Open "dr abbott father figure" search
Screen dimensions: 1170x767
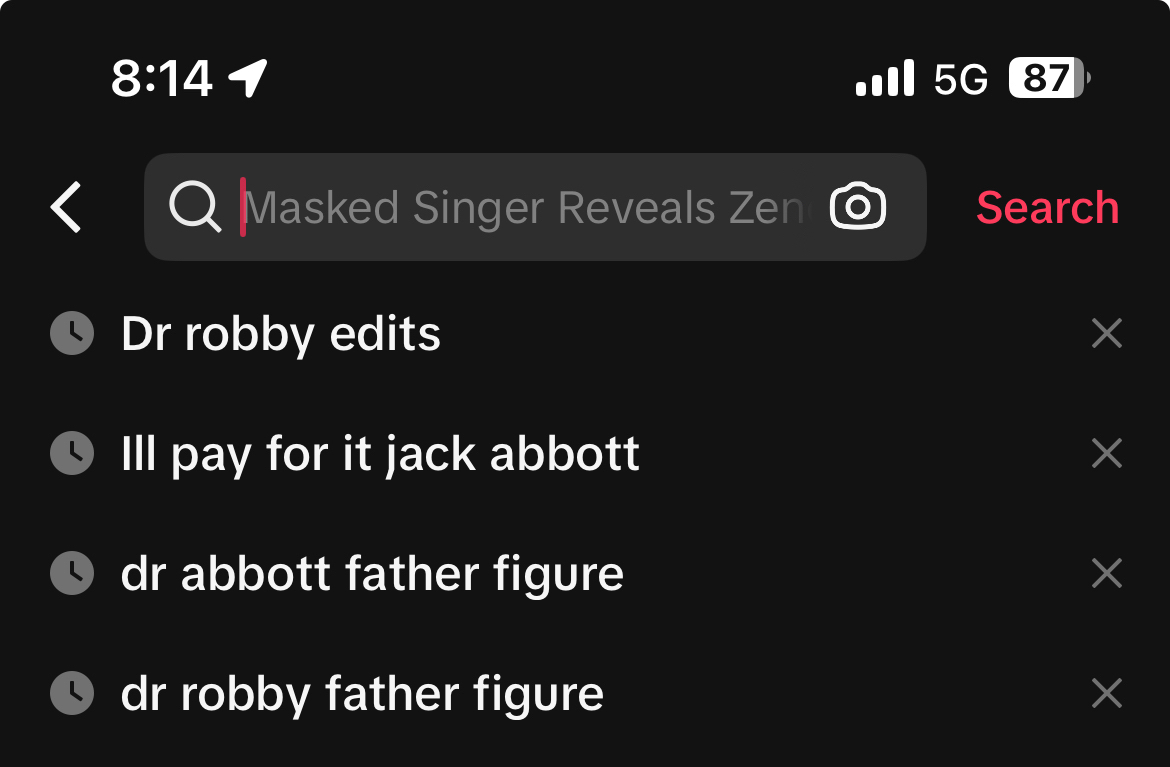point(372,574)
